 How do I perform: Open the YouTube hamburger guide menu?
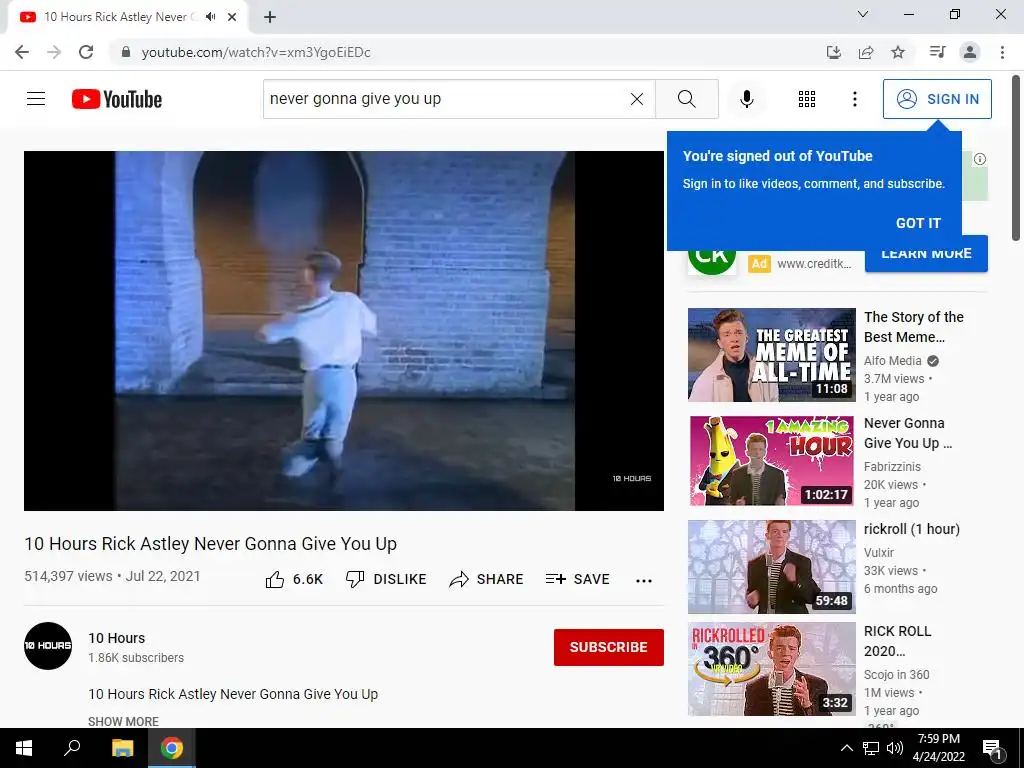(x=36, y=99)
